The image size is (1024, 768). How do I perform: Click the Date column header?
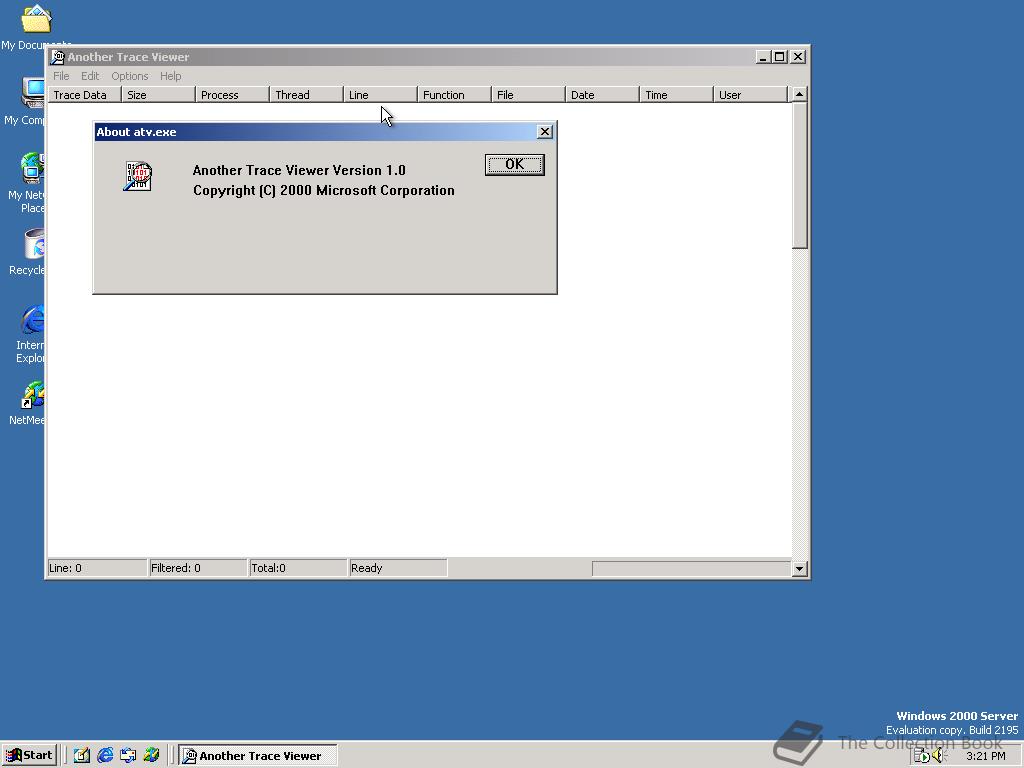(x=603, y=95)
